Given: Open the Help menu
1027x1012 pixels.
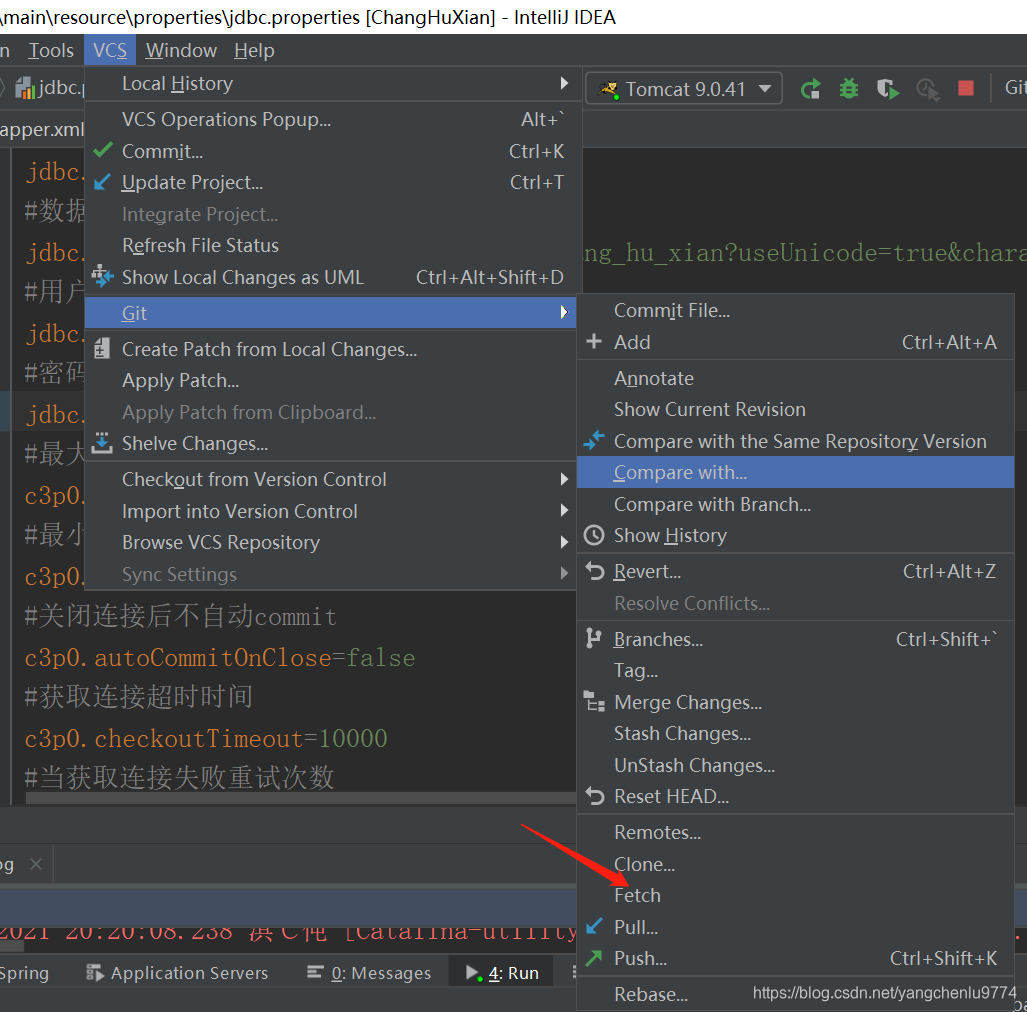Looking at the screenshot, I should point(254,50).
